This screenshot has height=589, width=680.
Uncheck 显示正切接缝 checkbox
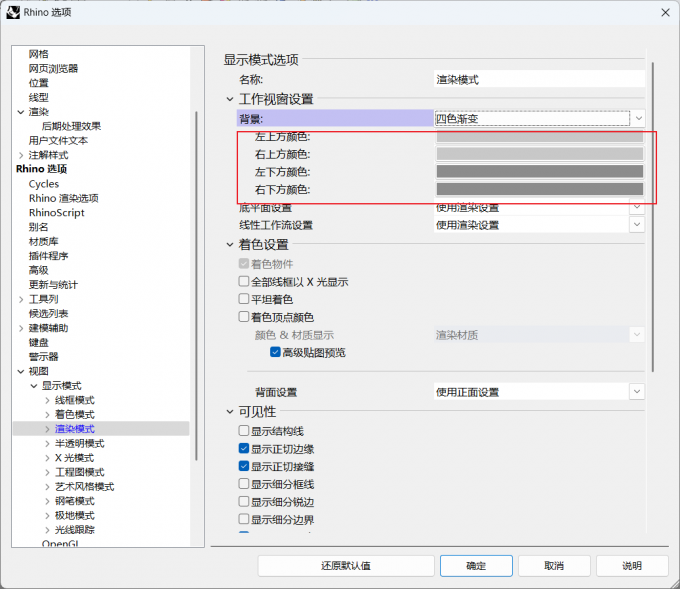pyautogui.click(x=244, y=466)
